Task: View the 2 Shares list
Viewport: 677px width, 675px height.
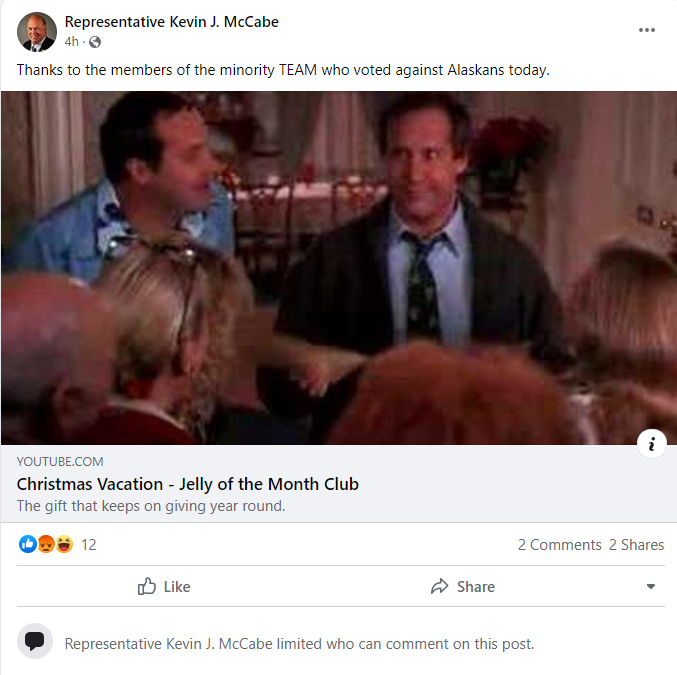Action: pos(636,545)
